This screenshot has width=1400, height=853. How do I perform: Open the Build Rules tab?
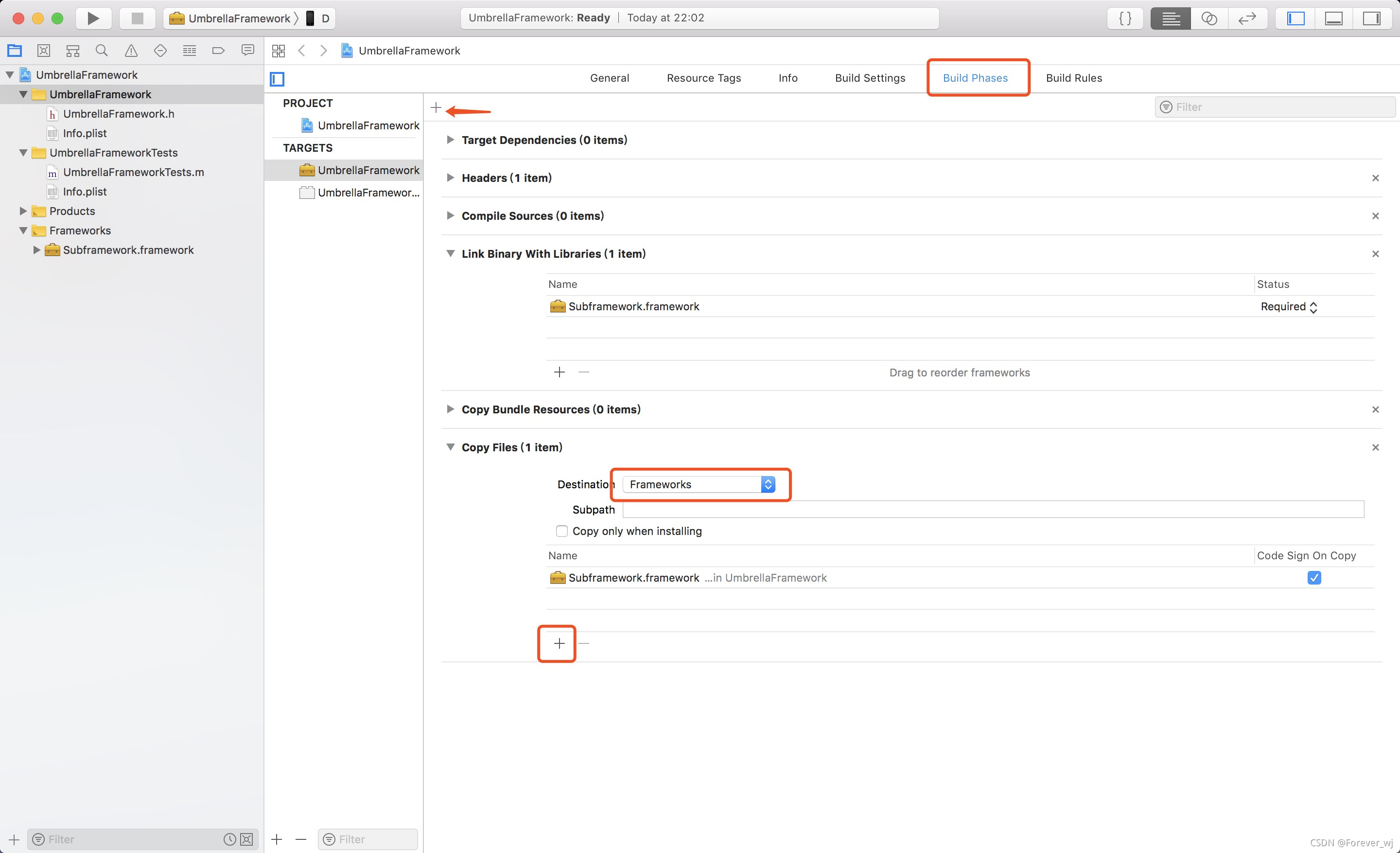click(1073, 78)
